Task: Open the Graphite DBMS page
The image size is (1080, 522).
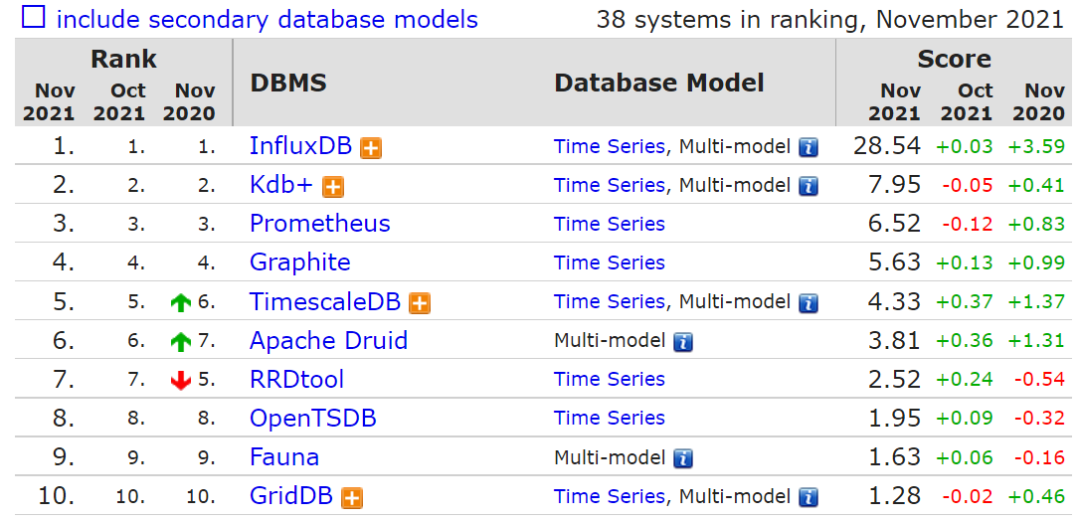Action: [300, 263]
